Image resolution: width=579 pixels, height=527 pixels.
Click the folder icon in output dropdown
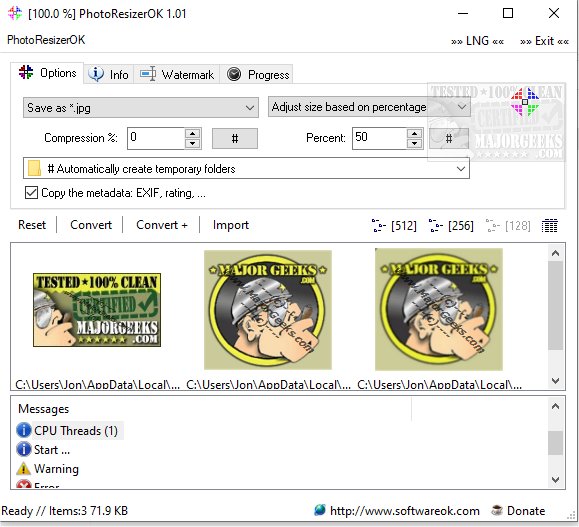[x=34, y=168]
